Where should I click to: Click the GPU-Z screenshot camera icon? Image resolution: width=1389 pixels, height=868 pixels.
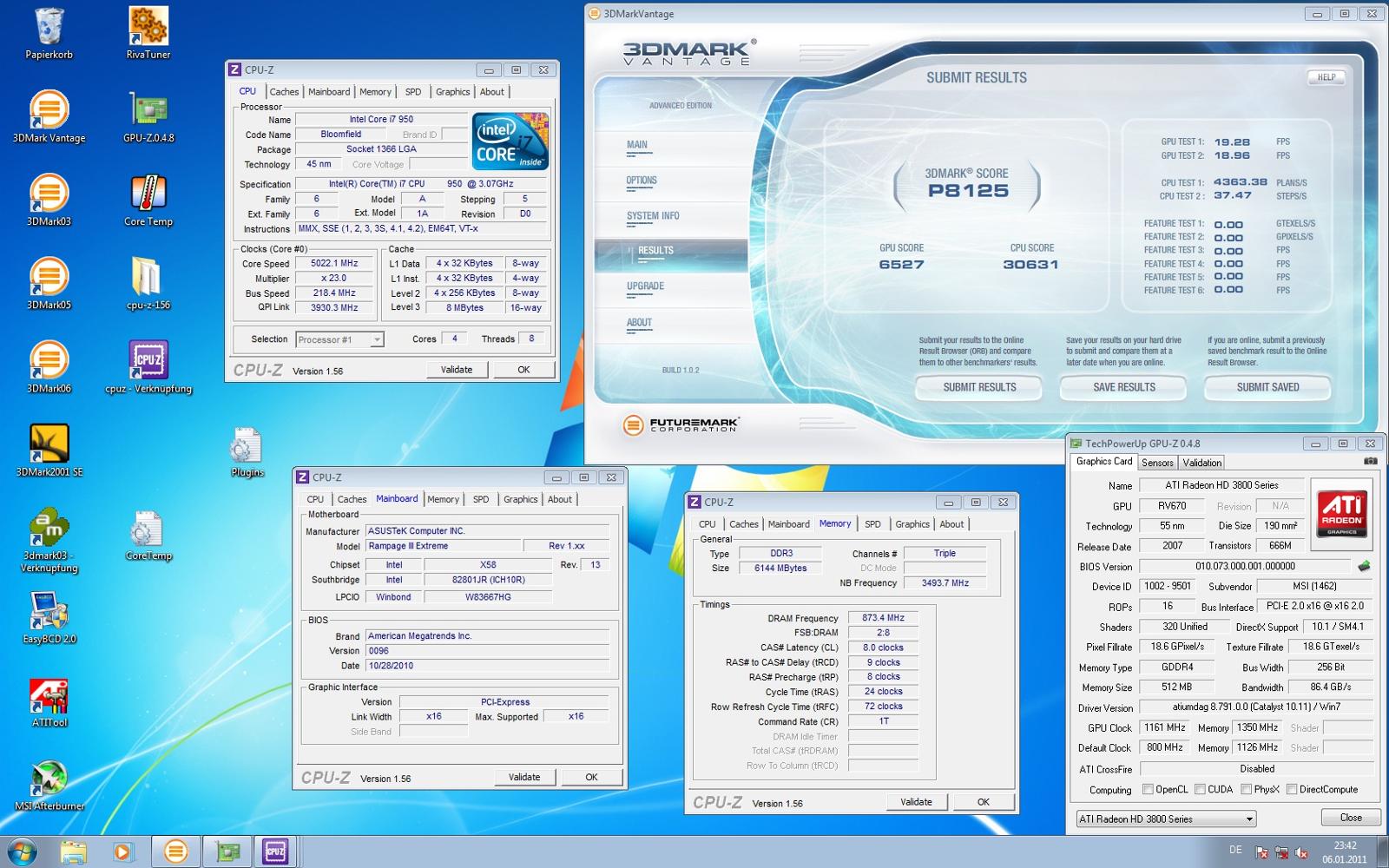[x=1370, y=462]
